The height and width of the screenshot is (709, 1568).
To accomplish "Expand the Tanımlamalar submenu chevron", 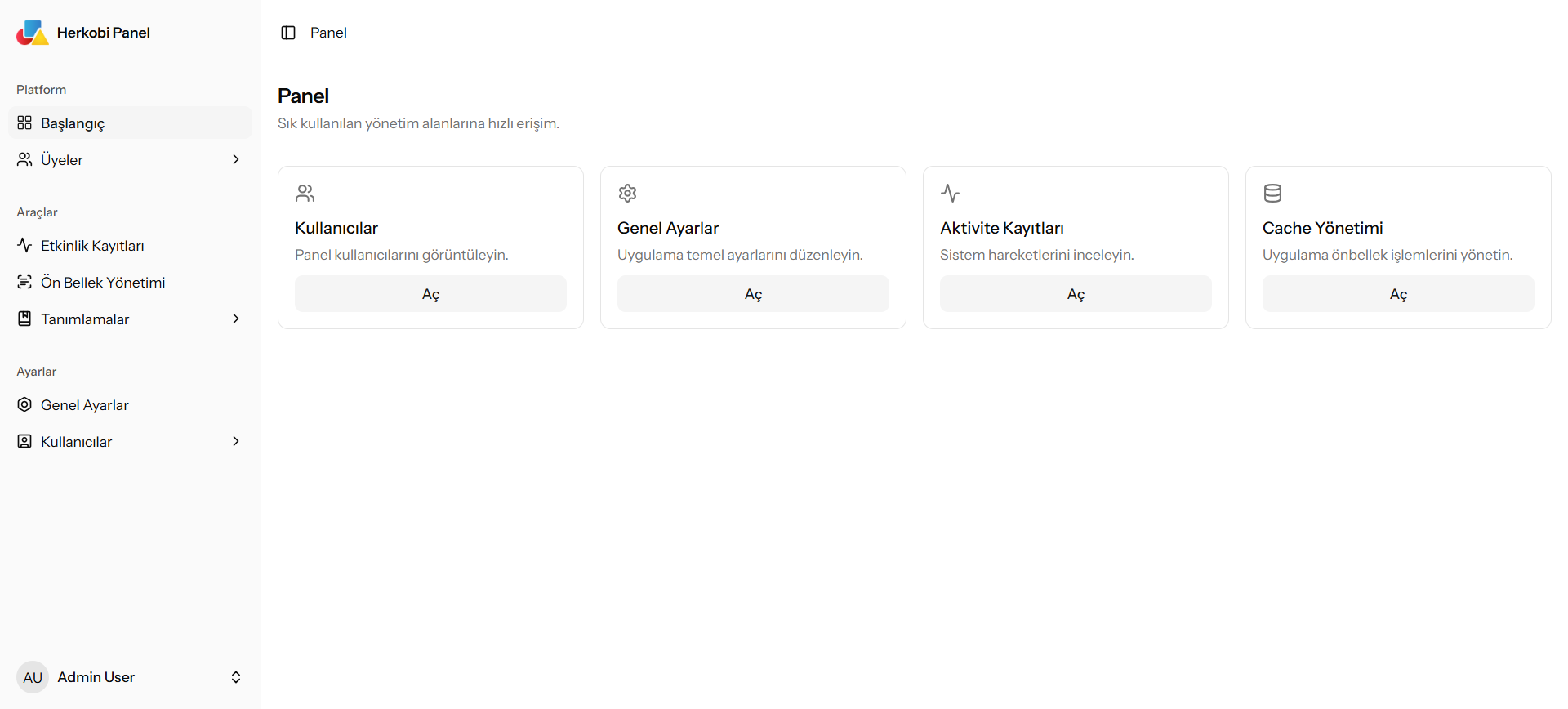I will pyautogui.click(x=236, y=319).
